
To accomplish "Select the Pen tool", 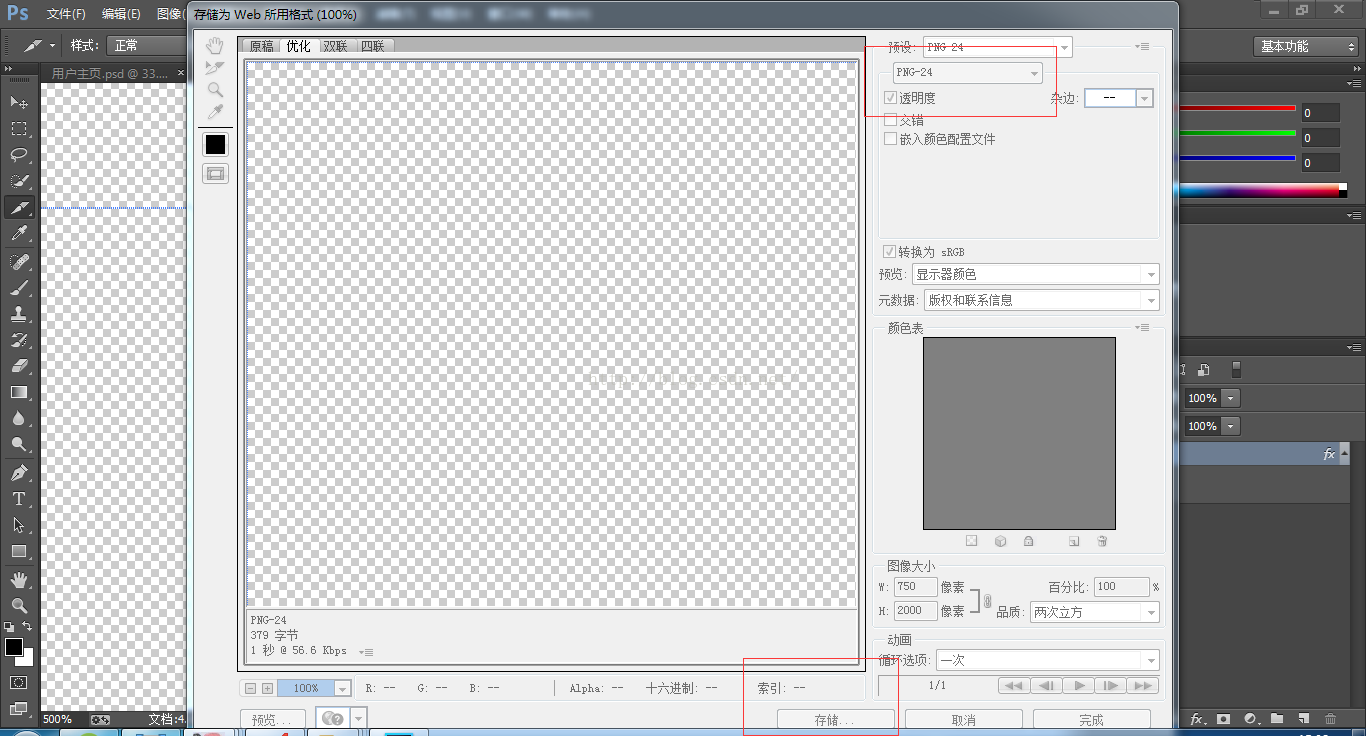I will click(x=19, y=472).
